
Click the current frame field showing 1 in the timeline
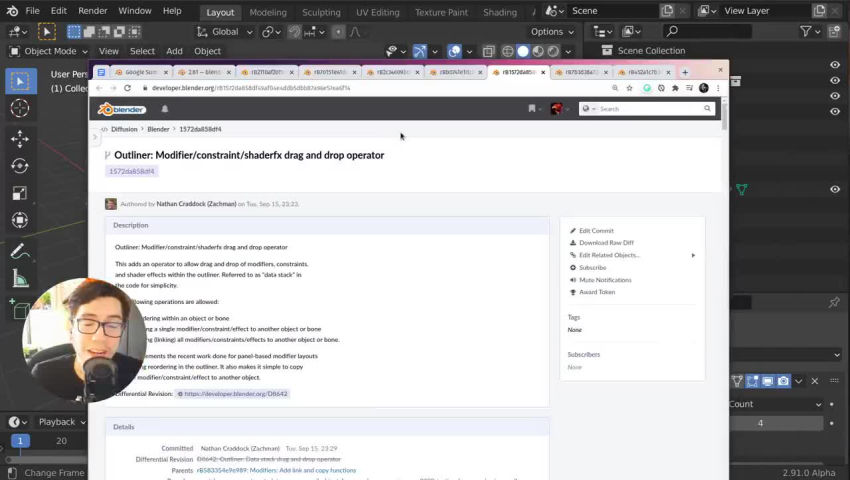[x=20, y=441]
